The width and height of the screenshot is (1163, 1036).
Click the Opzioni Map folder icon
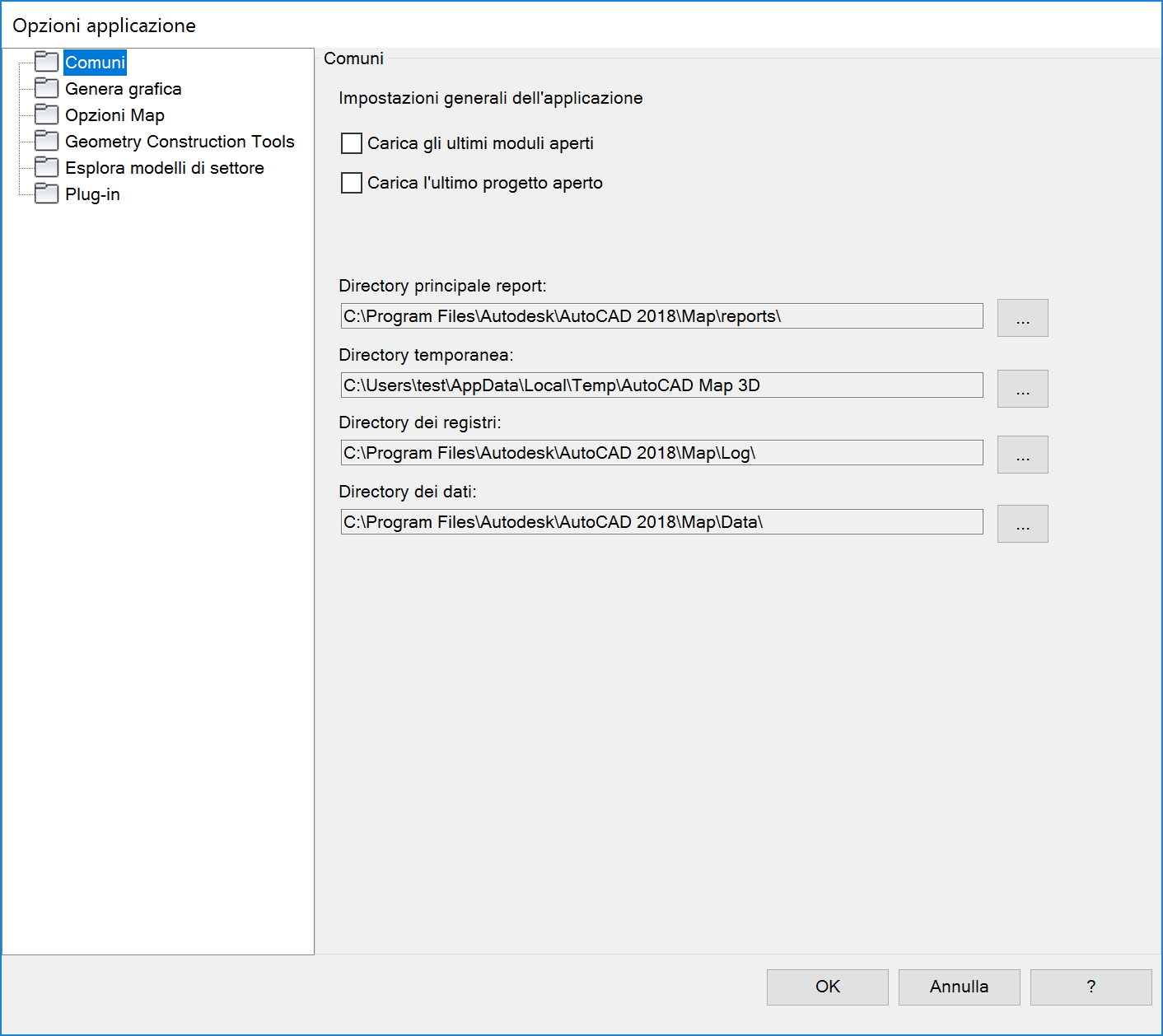click(x=46, y=114)
